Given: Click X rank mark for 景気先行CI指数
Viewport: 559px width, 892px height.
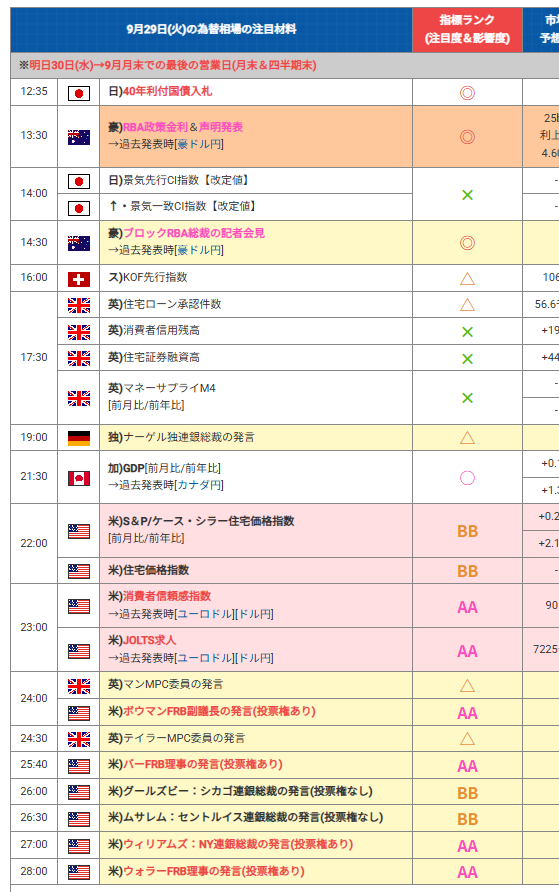Looking at the screenshot, I should coord(467,195).
